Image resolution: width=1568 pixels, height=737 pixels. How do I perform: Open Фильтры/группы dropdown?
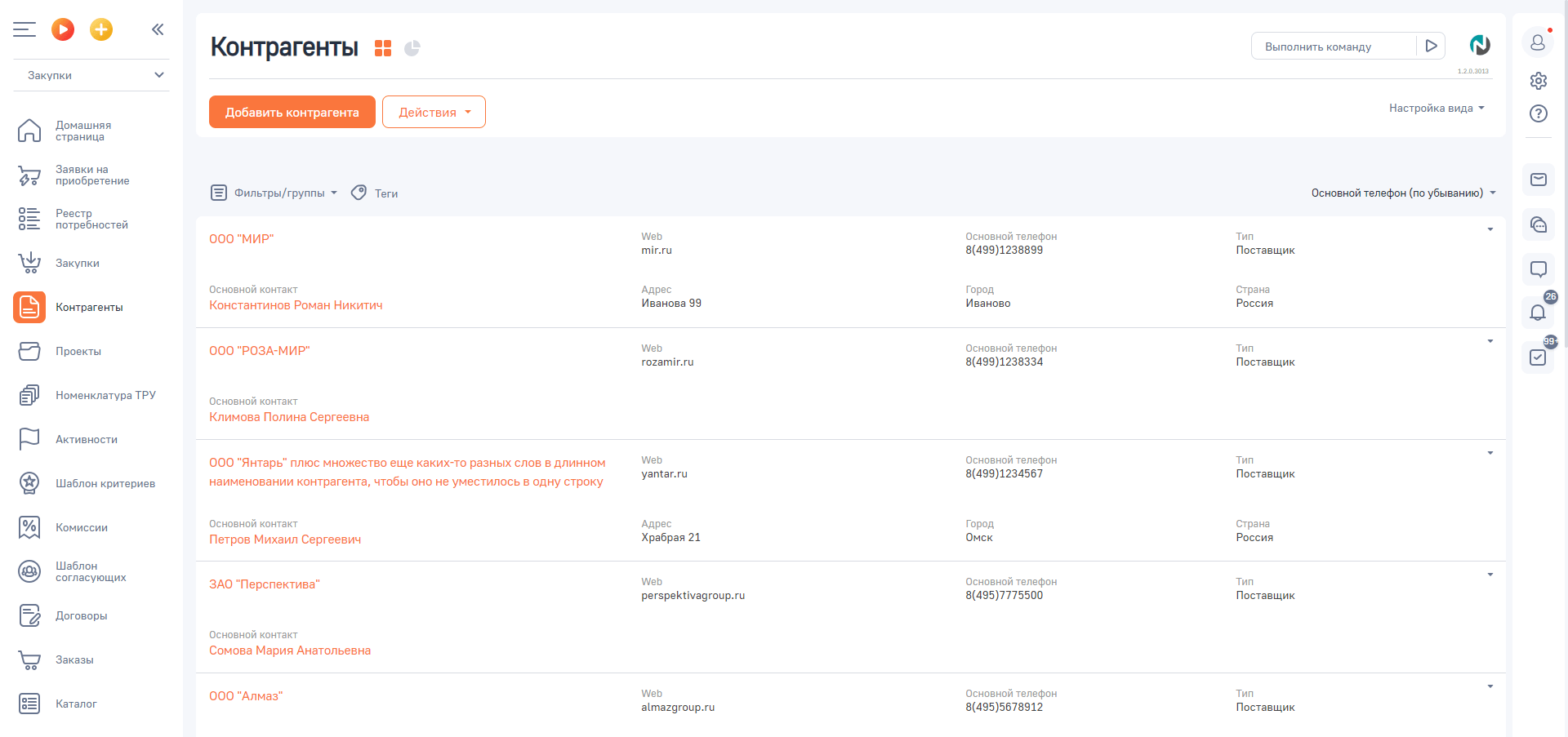[274, 193]
